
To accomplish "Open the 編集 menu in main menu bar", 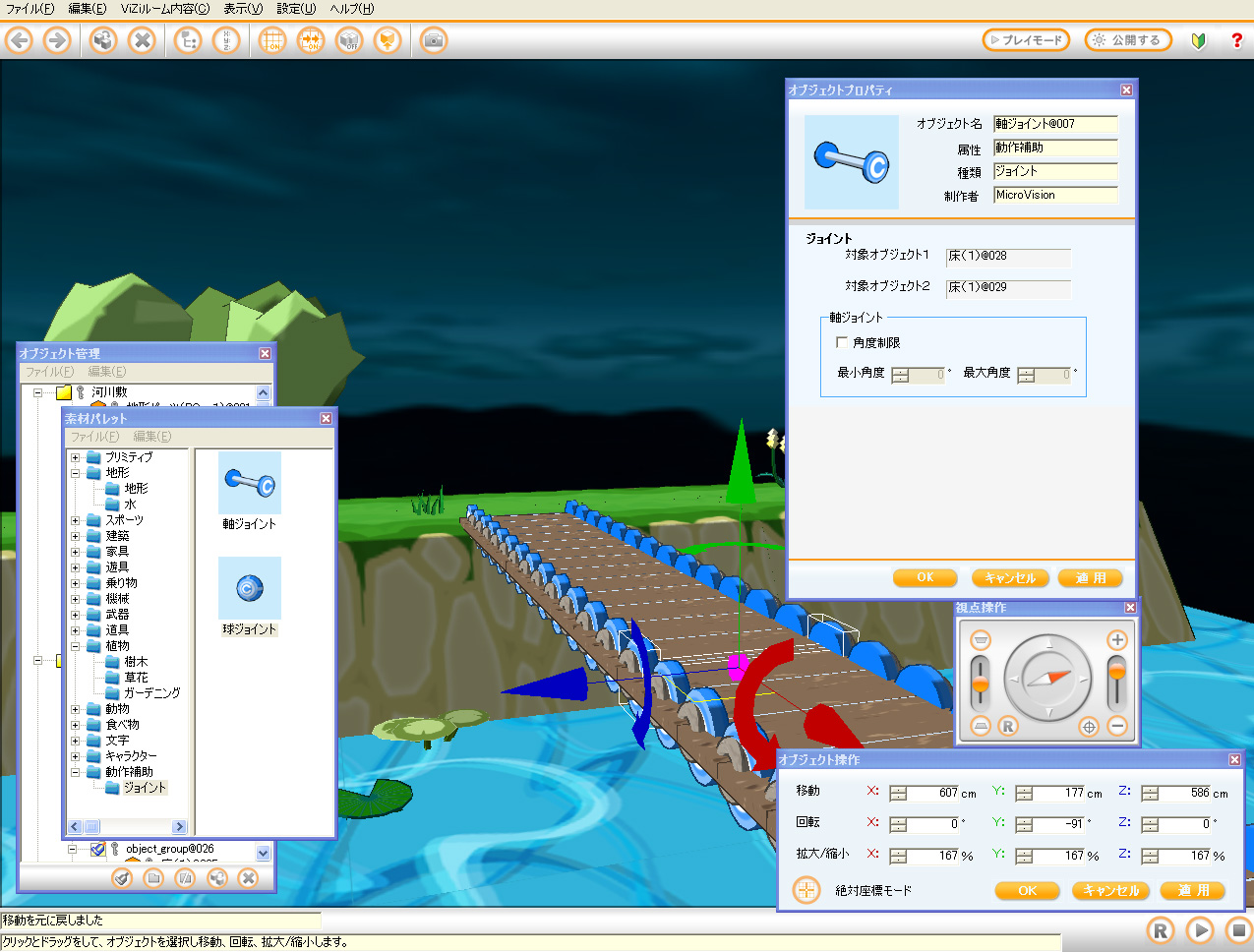I will click(88, 9).
